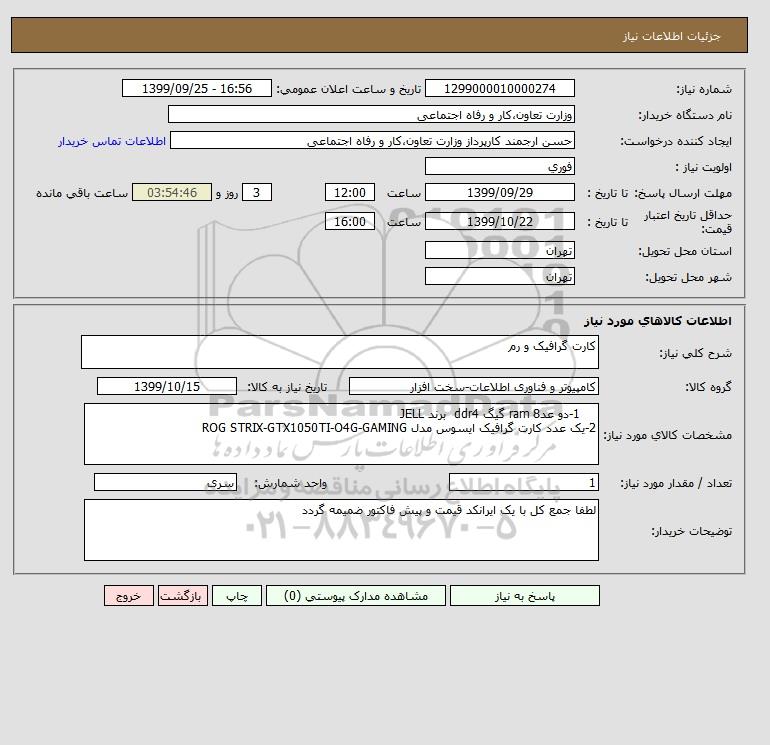Click the deadline time field 12:00
Viewport: 770px width, 745px height.
[x=350, y=193]
